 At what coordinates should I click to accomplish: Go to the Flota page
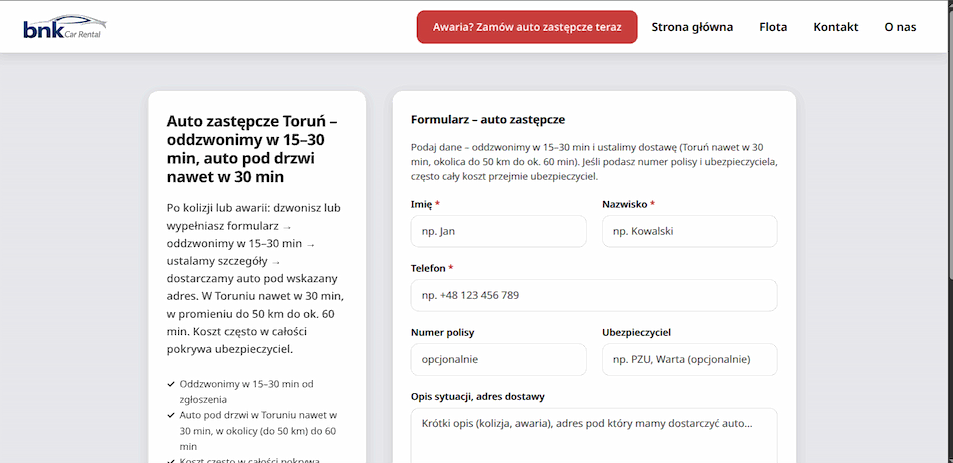click(x=773, y=27)
